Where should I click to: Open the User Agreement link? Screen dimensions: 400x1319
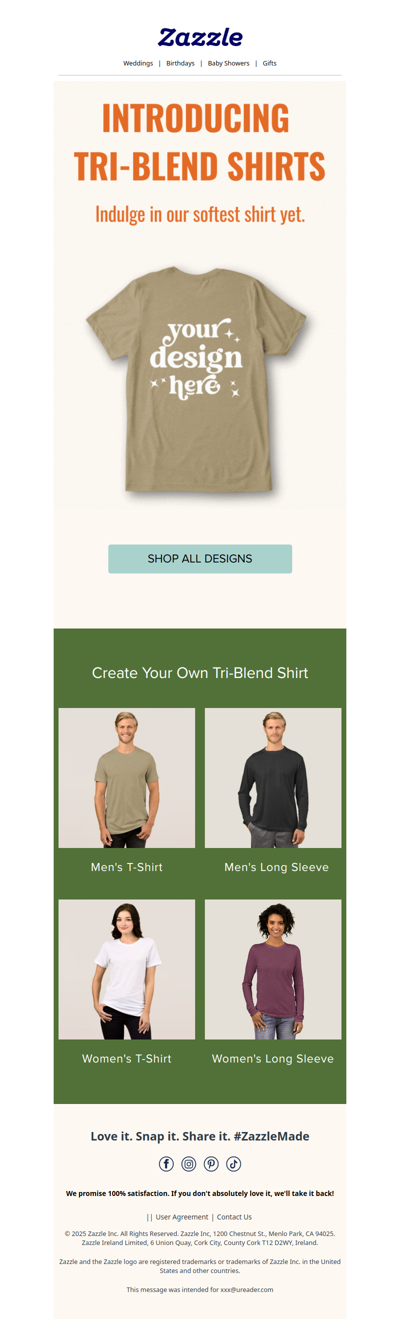point(182,1217)
